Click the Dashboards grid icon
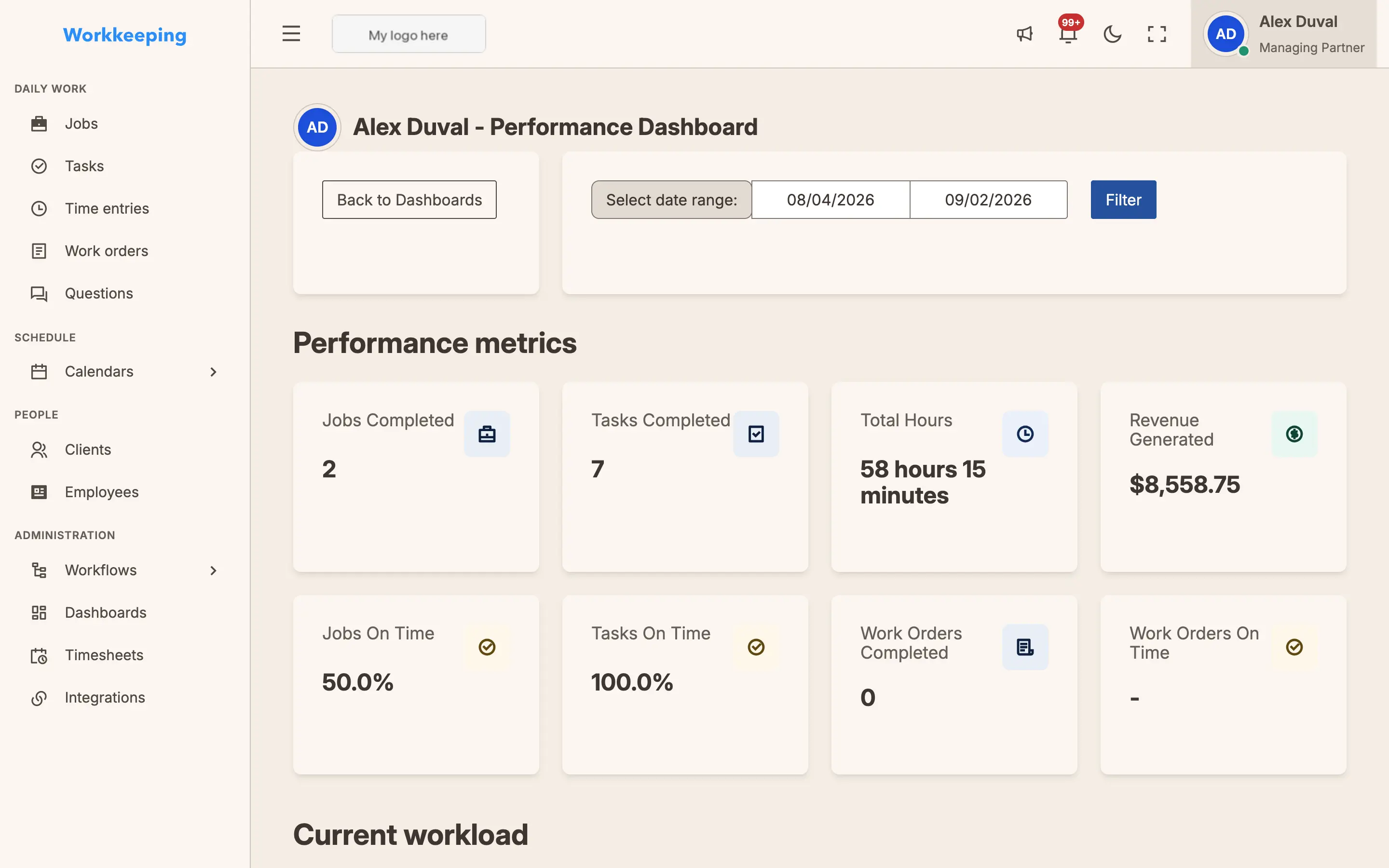The width and height of the screenshot is (1389, 868). (x=39, y=612)
